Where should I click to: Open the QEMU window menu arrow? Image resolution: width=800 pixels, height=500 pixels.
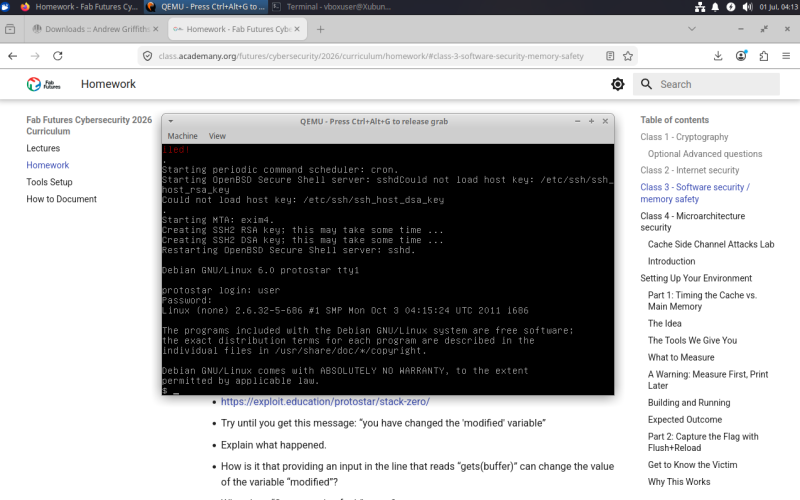(x=171, y=121)
